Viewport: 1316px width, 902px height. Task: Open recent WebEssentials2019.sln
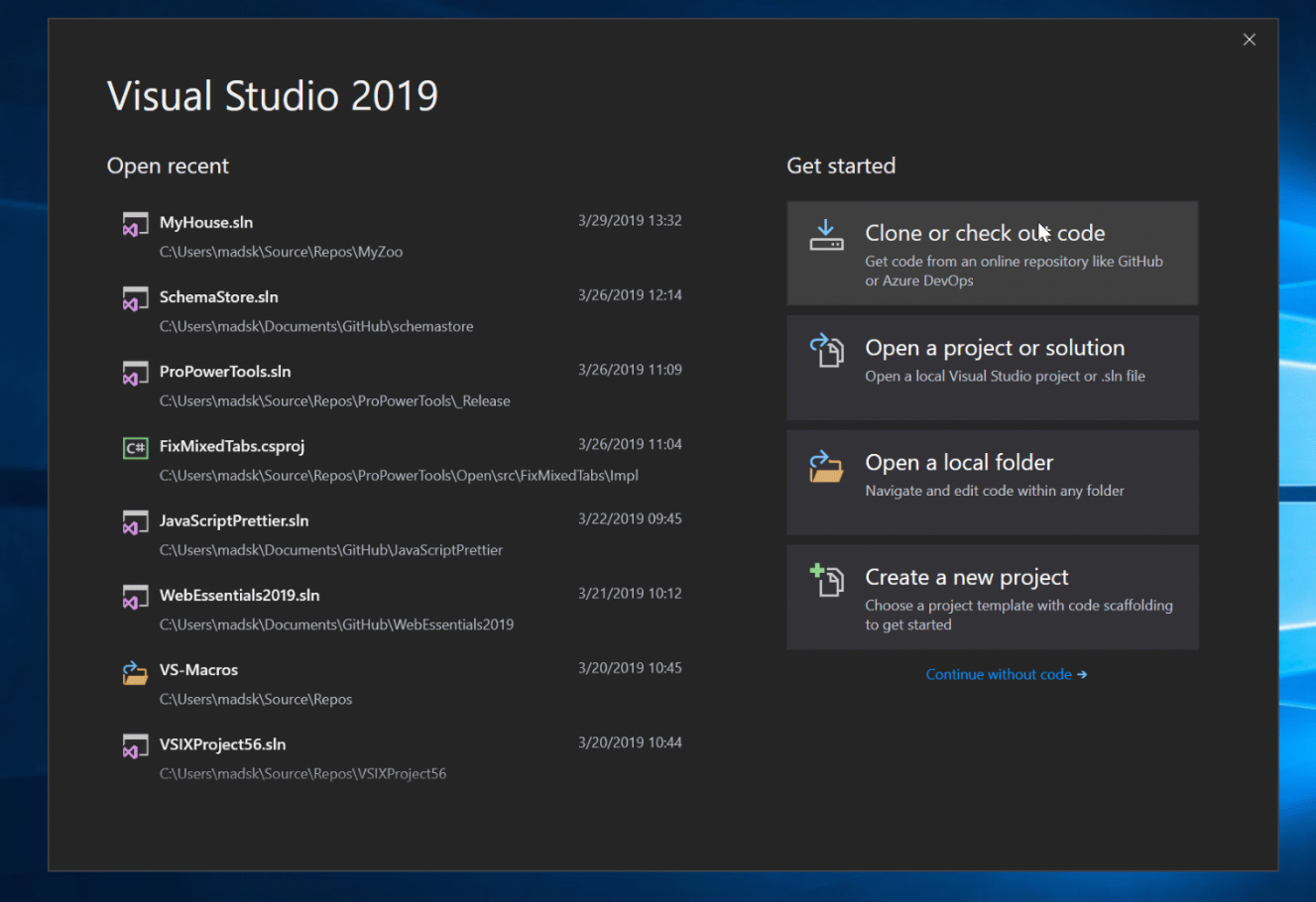(x=240, y=595)
